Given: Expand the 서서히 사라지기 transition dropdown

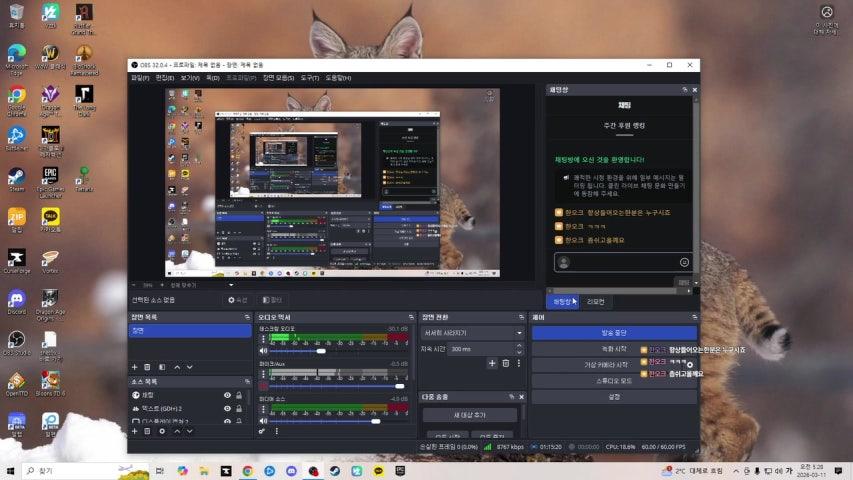Looking at the screenshot, I should (472, 332).
